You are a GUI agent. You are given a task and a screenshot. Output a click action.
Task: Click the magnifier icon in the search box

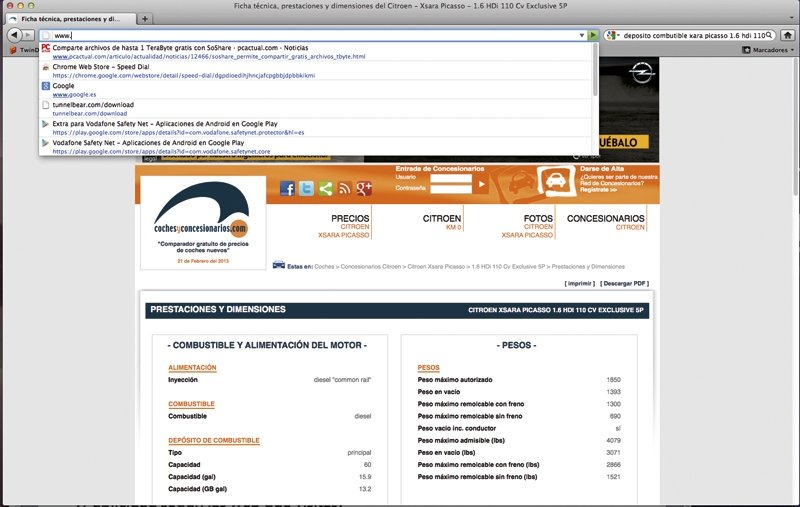pos(769,35)
